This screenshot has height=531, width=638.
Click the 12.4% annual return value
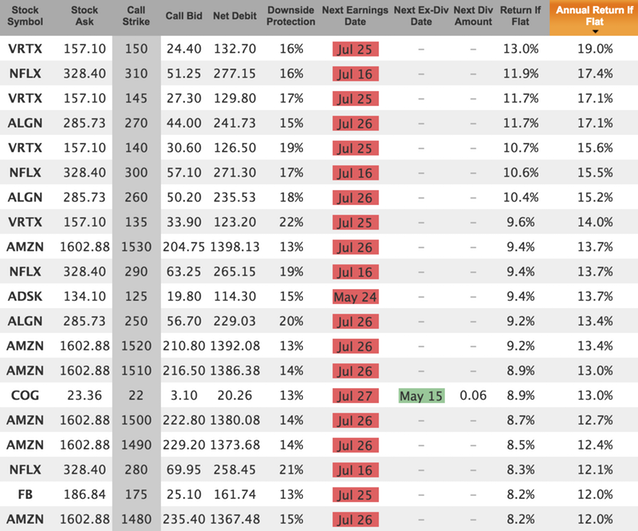[595, 445]
